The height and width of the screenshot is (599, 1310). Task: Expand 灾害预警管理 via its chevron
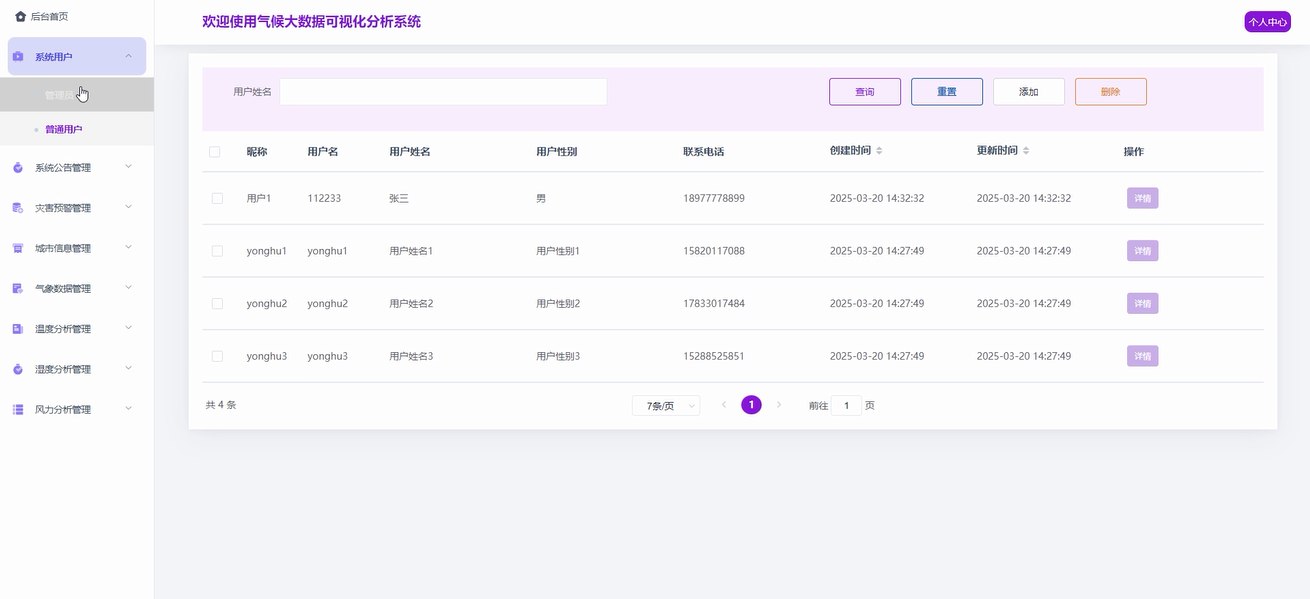tap(128, 207)
